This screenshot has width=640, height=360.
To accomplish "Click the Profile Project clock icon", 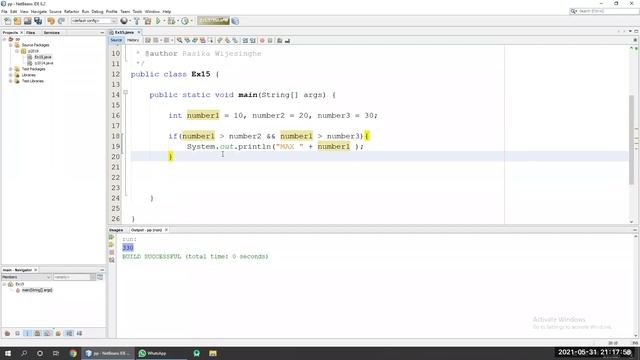I will click(x=185, y=21).
